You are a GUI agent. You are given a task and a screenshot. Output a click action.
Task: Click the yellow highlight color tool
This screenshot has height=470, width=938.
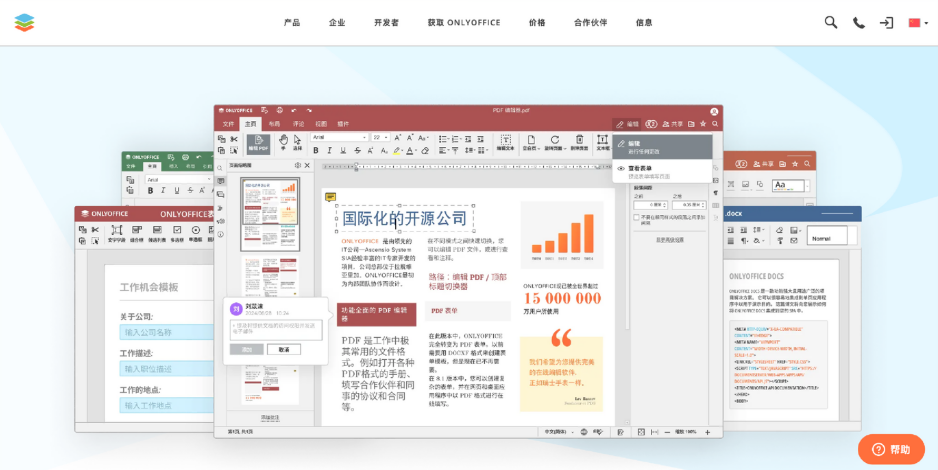tap(396, 151)
